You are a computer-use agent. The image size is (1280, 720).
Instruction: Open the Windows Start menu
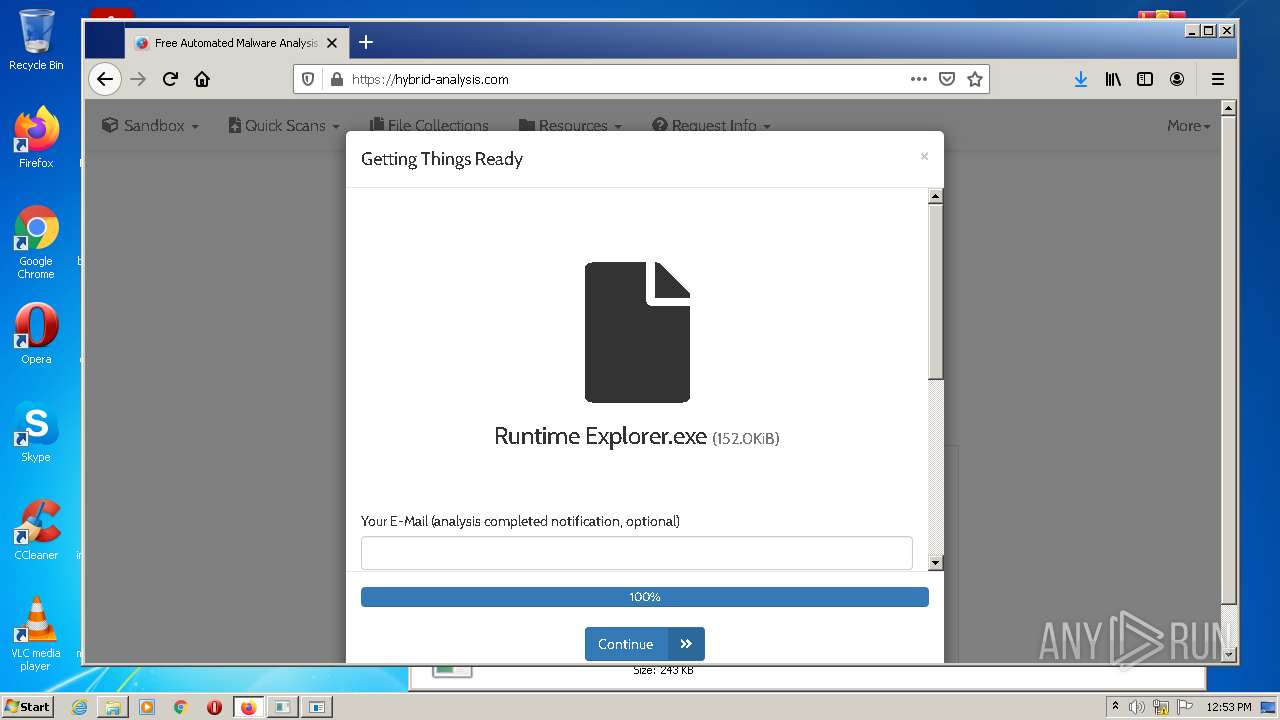(x=27, y=706)
